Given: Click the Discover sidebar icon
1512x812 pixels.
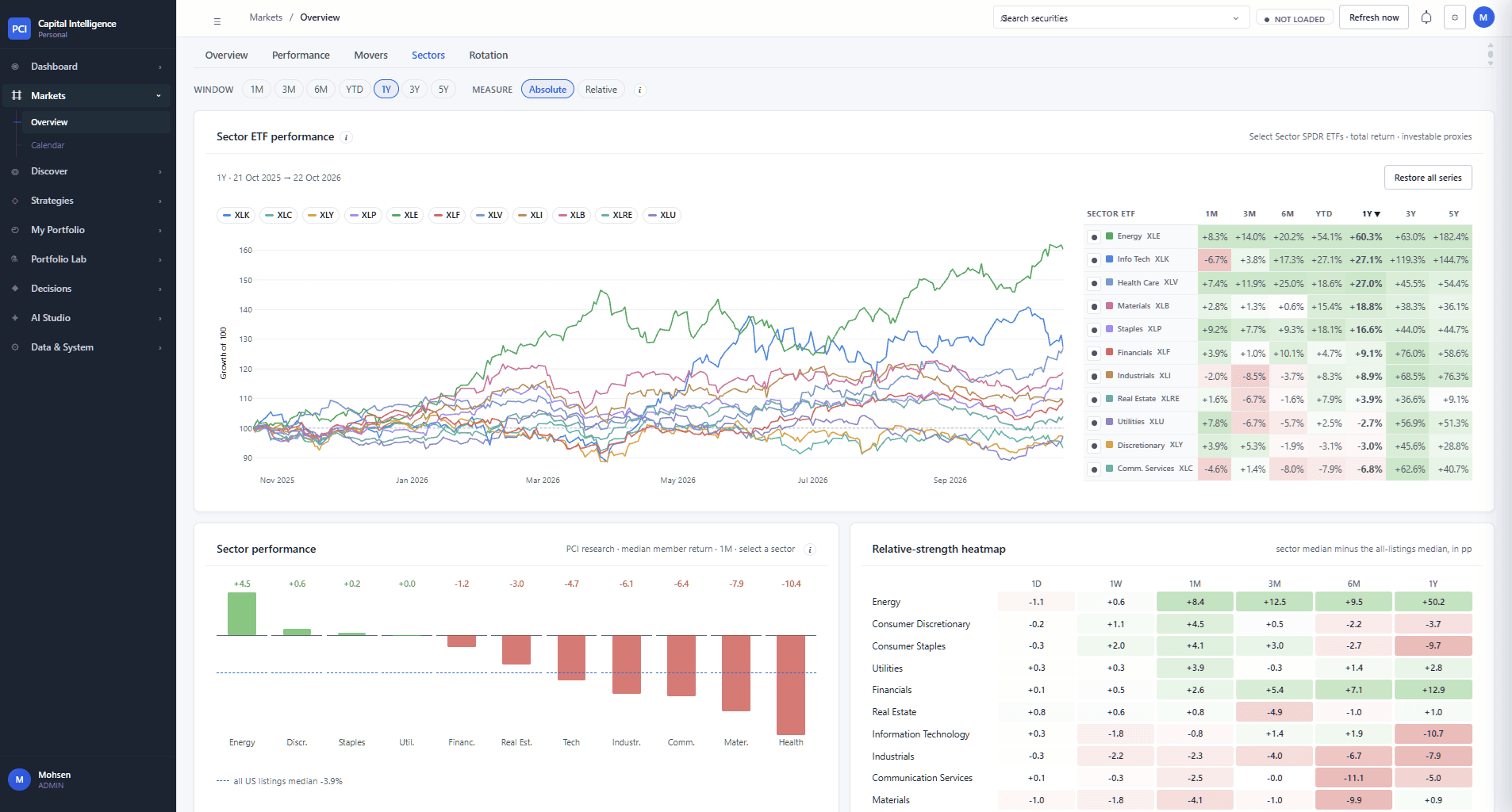Looking at the screenshot, I should [15, 171].
